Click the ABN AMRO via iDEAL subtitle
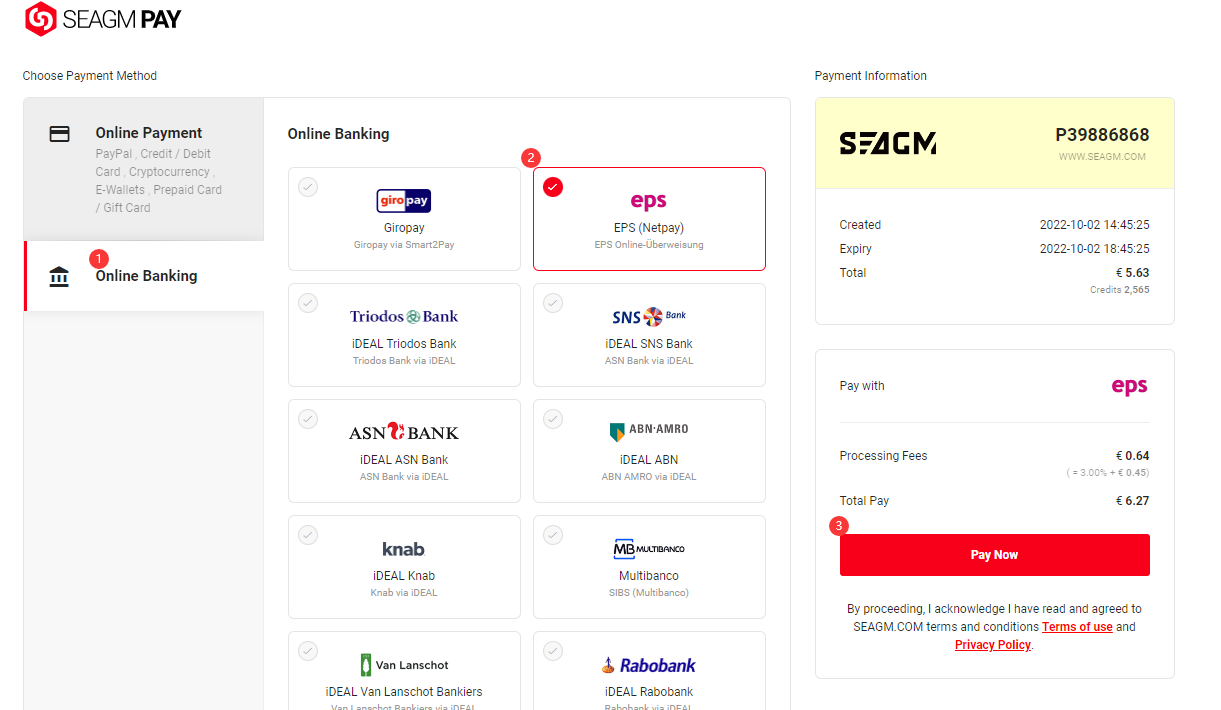The height and width of the screenshot is (710, 1221). tap(649, 477)
